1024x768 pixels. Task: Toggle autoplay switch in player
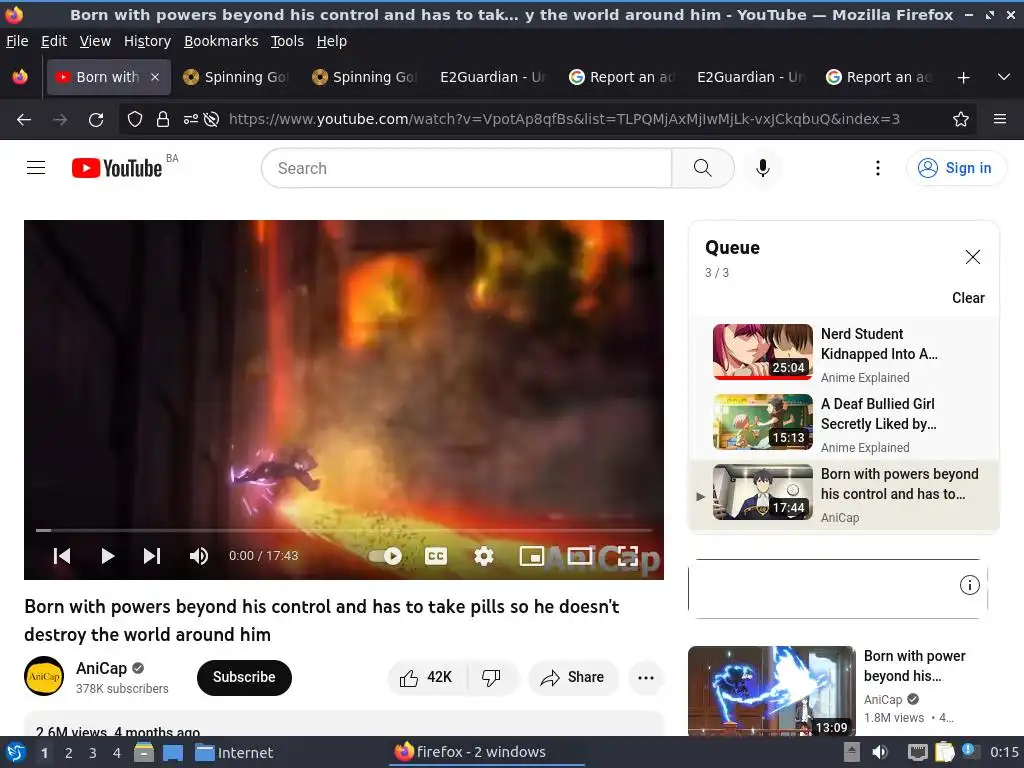click(385, 556)
